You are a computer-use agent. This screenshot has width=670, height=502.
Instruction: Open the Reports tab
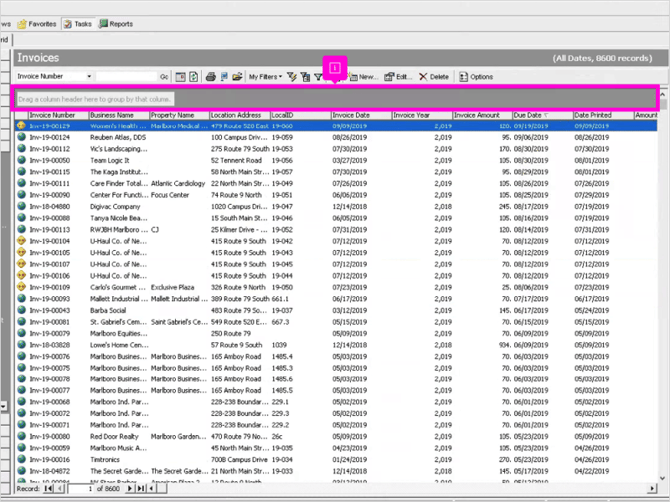click(116, 24)
